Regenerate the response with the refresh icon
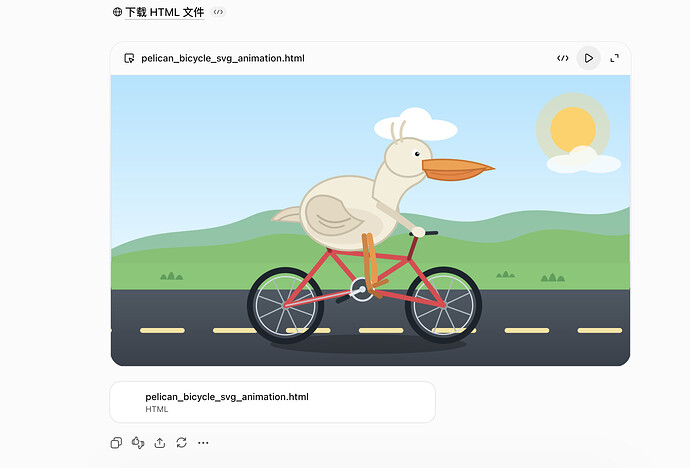The image size is (690, 468). tap(181, 443)
